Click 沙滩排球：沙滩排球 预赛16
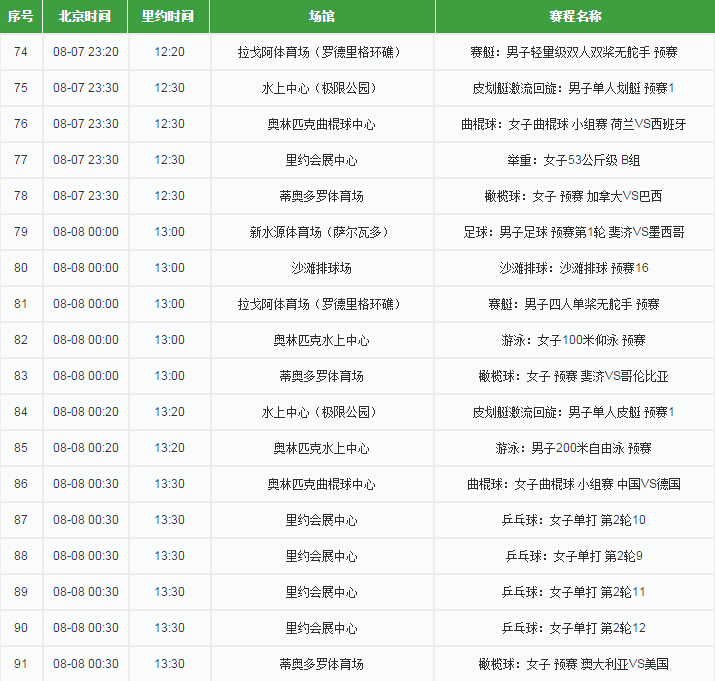Viewport: 715px width, 681px height. (x=574, y=269)
